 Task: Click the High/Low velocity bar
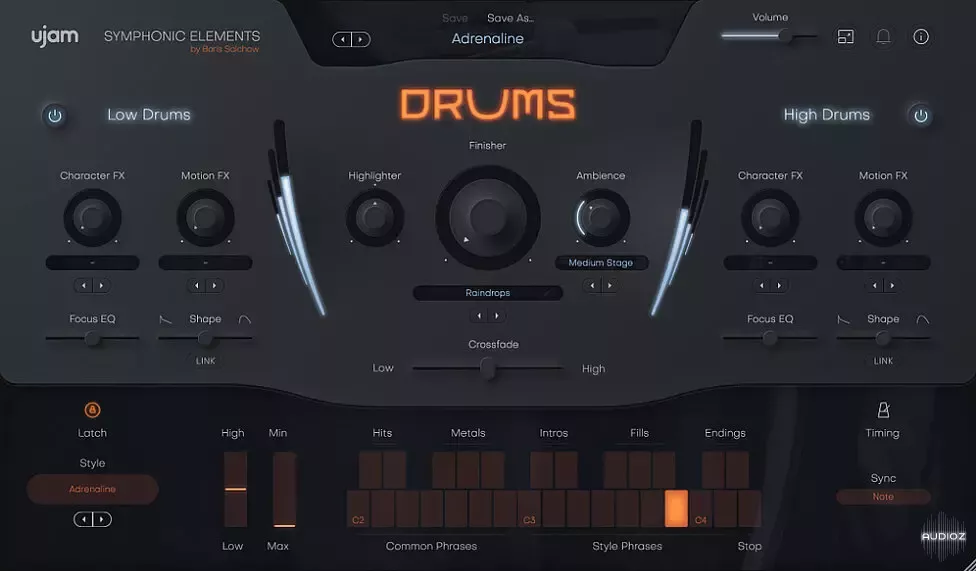[x=235, y=489]
